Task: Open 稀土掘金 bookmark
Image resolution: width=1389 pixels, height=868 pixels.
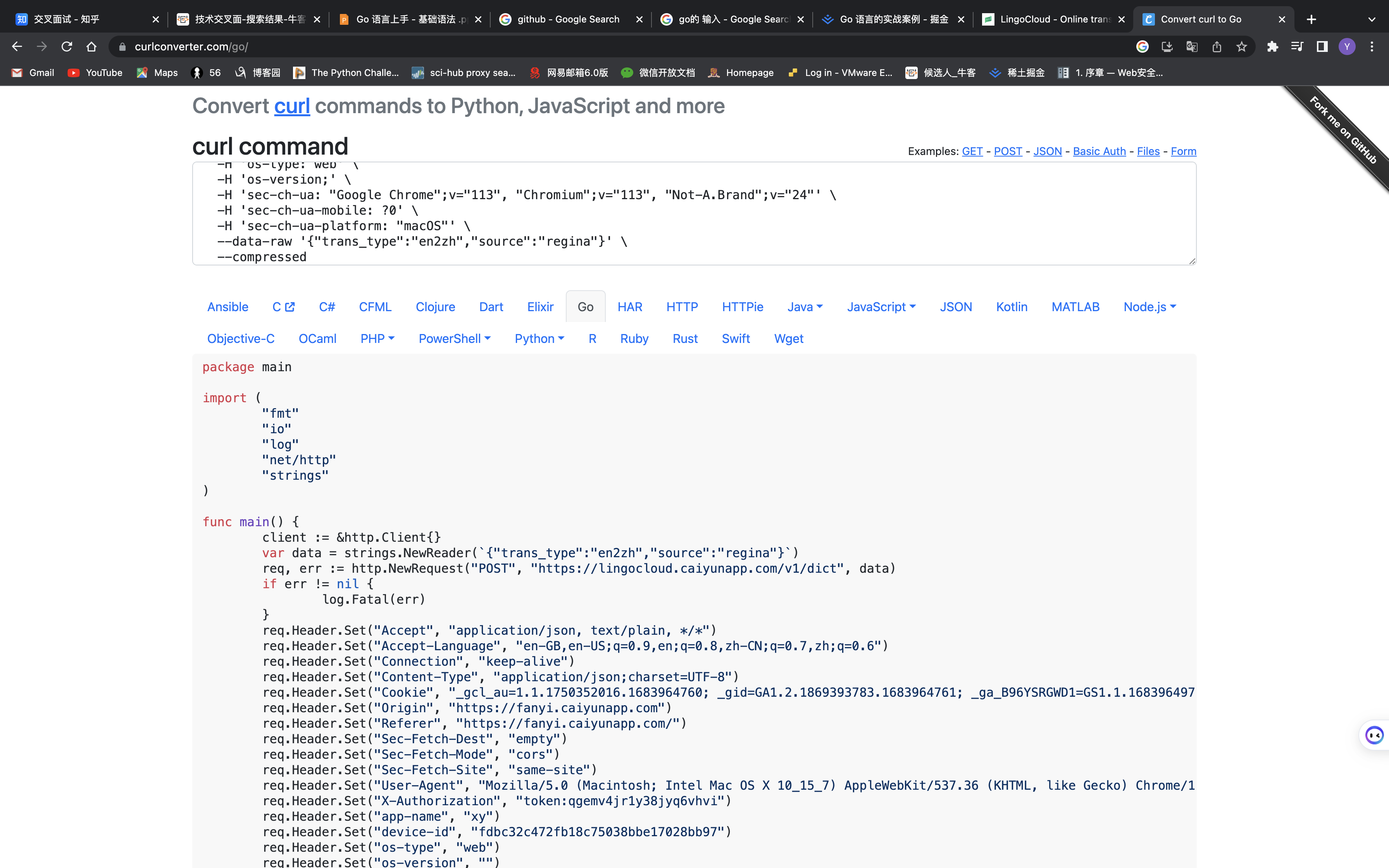Action: pyautogui.click(x=1017, y=73)
